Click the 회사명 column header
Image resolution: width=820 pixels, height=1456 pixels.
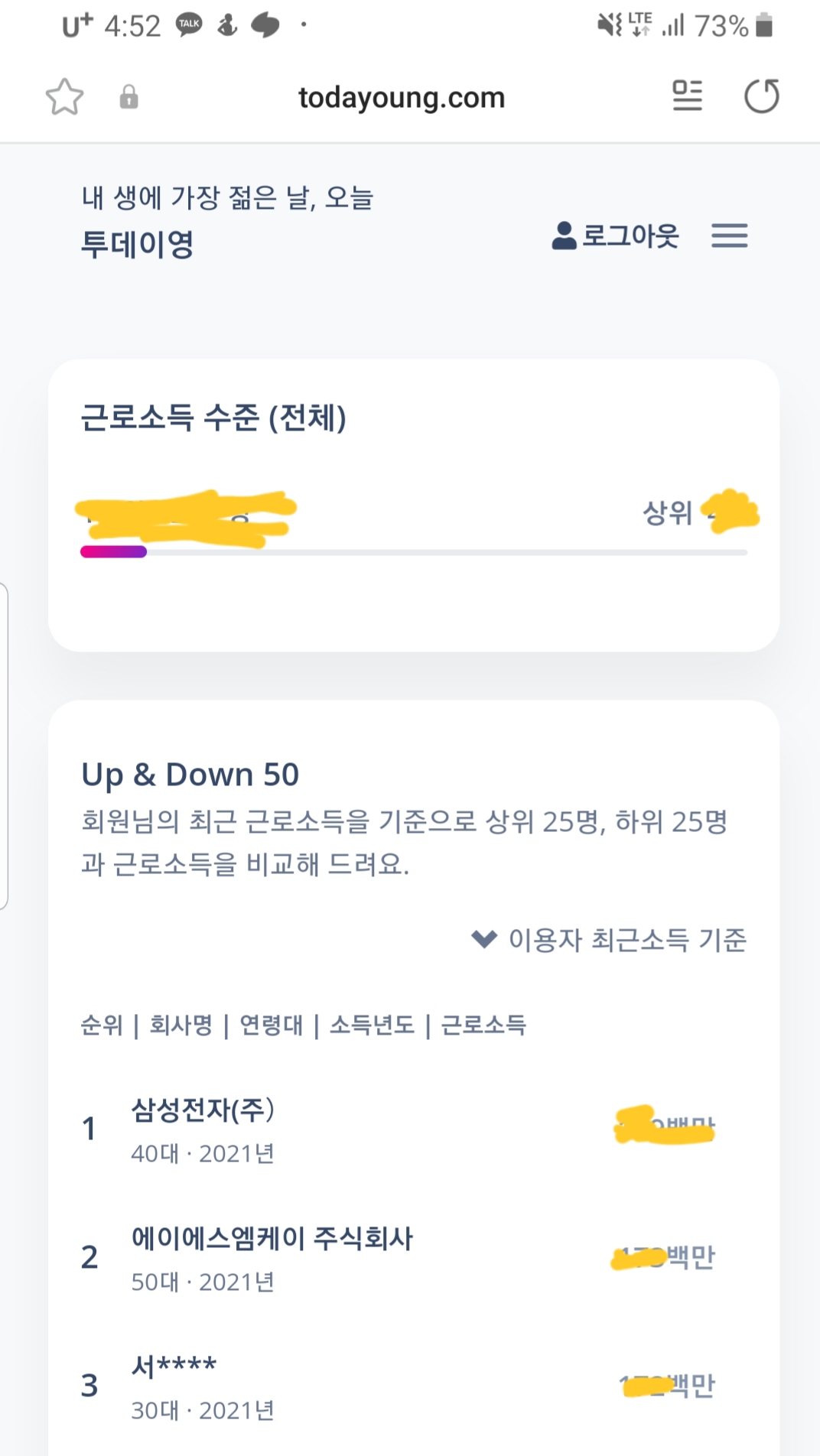(x=181, y=1025)
